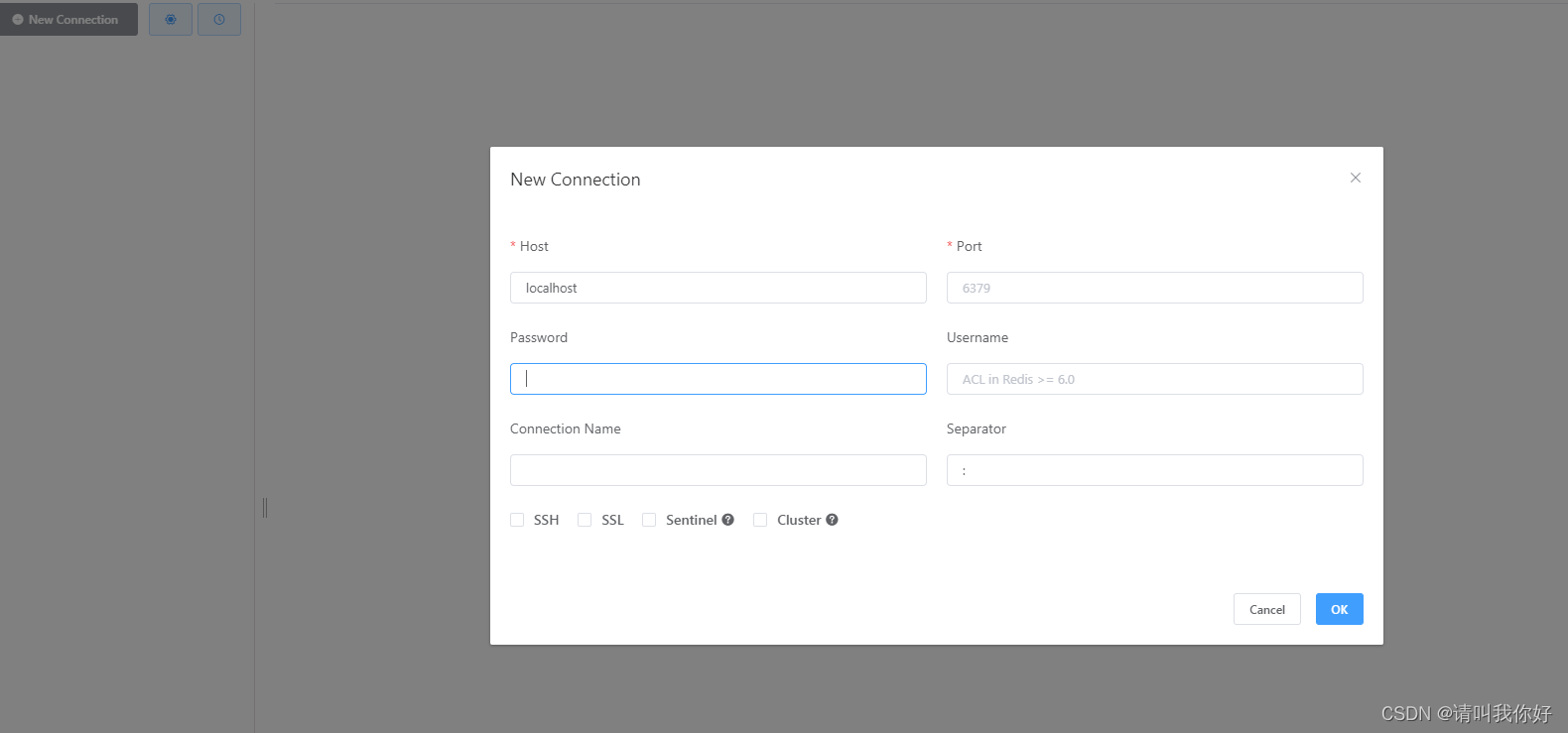The width and height of the screenshot is (1568, 733).
Task: Click the 'Port' field label
Action: 970,246
